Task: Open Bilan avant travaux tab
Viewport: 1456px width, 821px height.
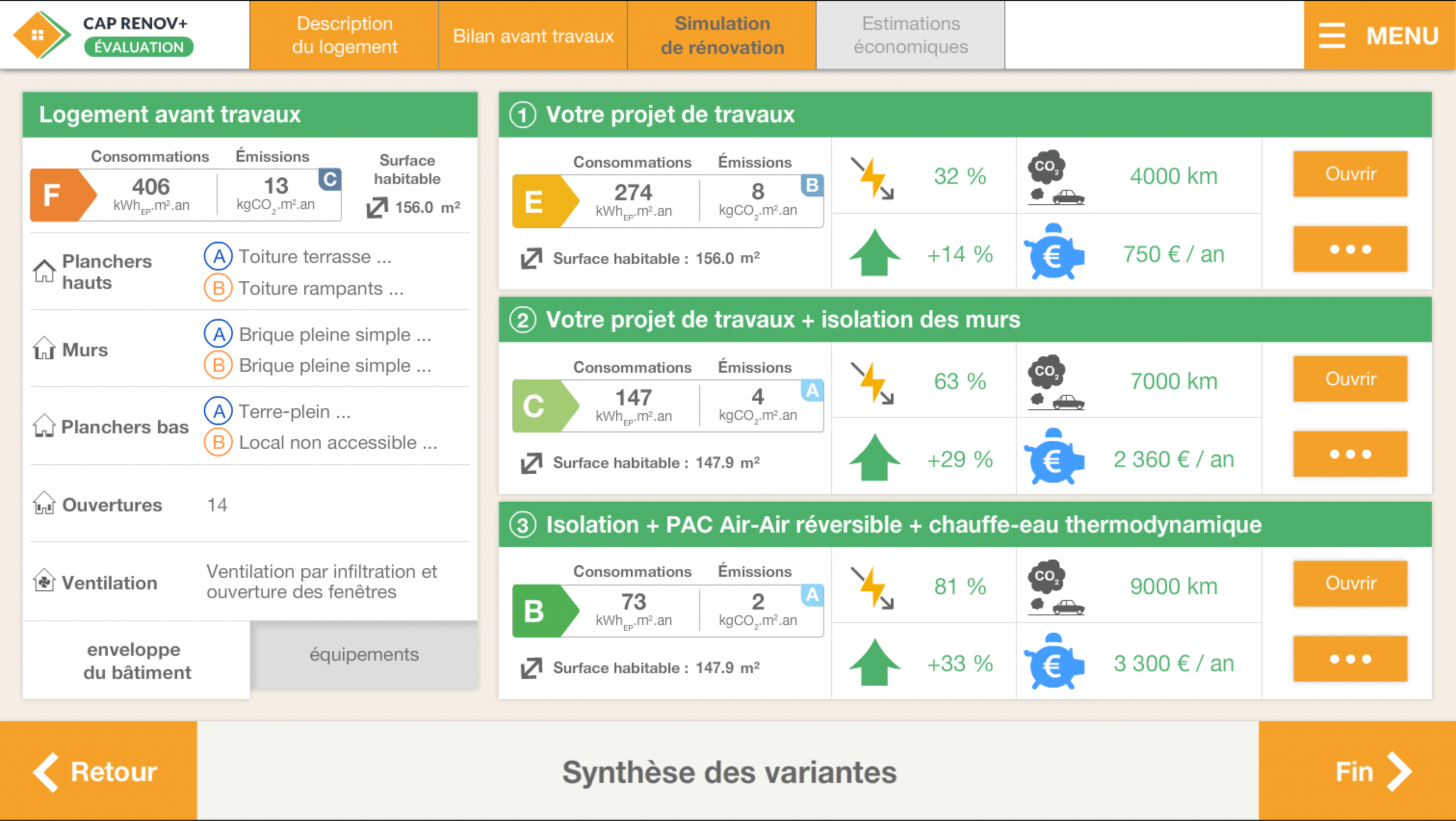Action: 533,36
